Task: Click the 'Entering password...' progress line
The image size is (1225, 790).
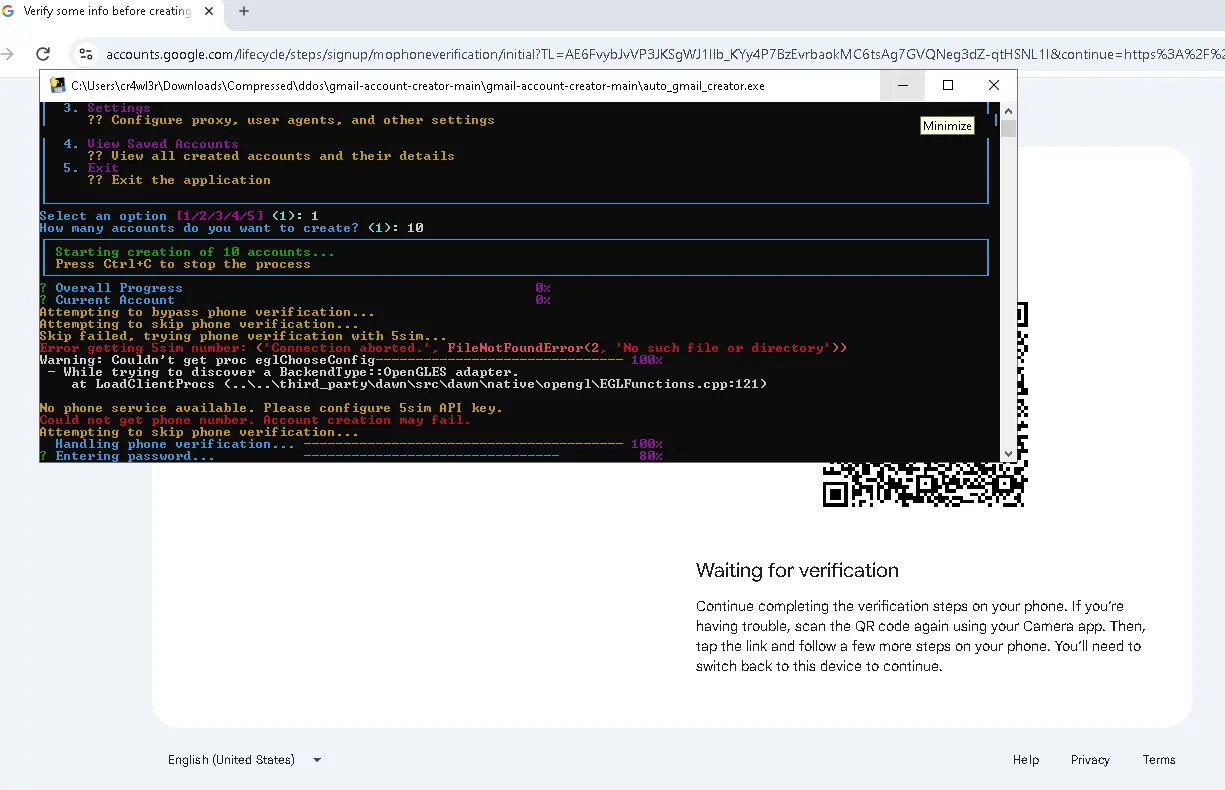Action: pyautogui.click(x=351, y=456)
